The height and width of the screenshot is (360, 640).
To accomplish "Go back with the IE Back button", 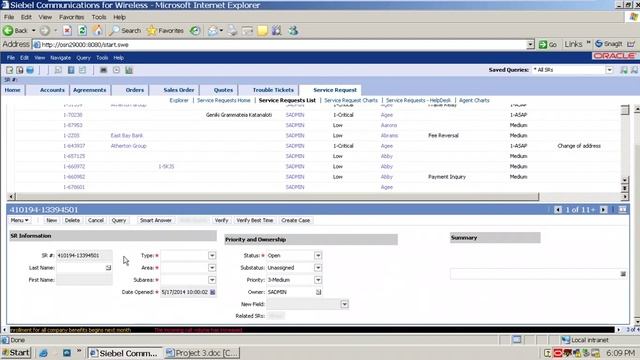I will (16, 31).
